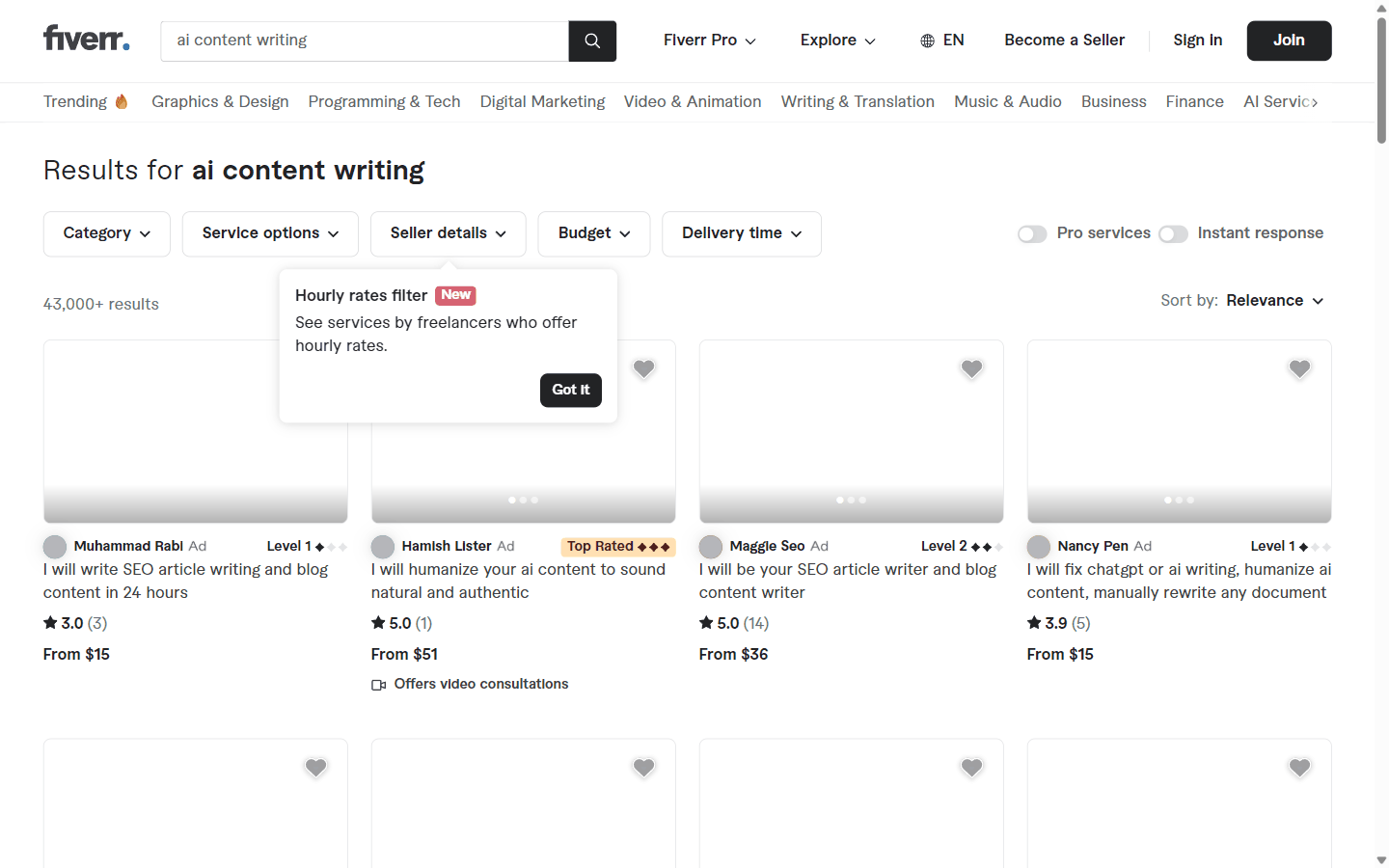
Task: Save Nancy Pen's gig with heart icon
Action: (x=1299, y=368)
